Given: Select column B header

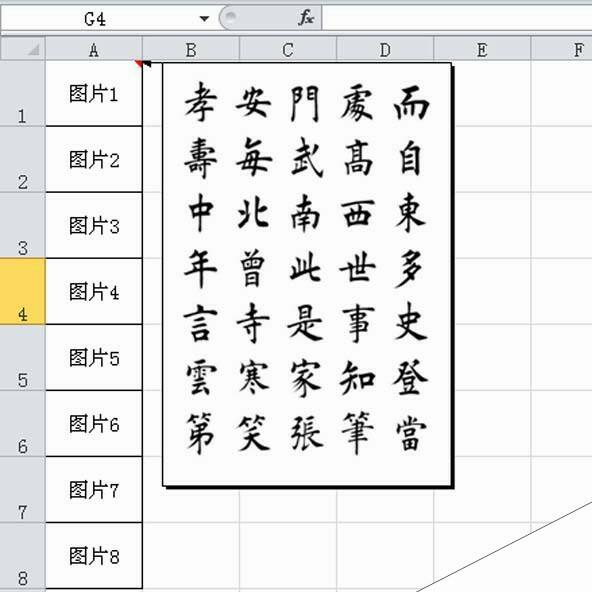Looking at the screenshot, I should 191,50.
